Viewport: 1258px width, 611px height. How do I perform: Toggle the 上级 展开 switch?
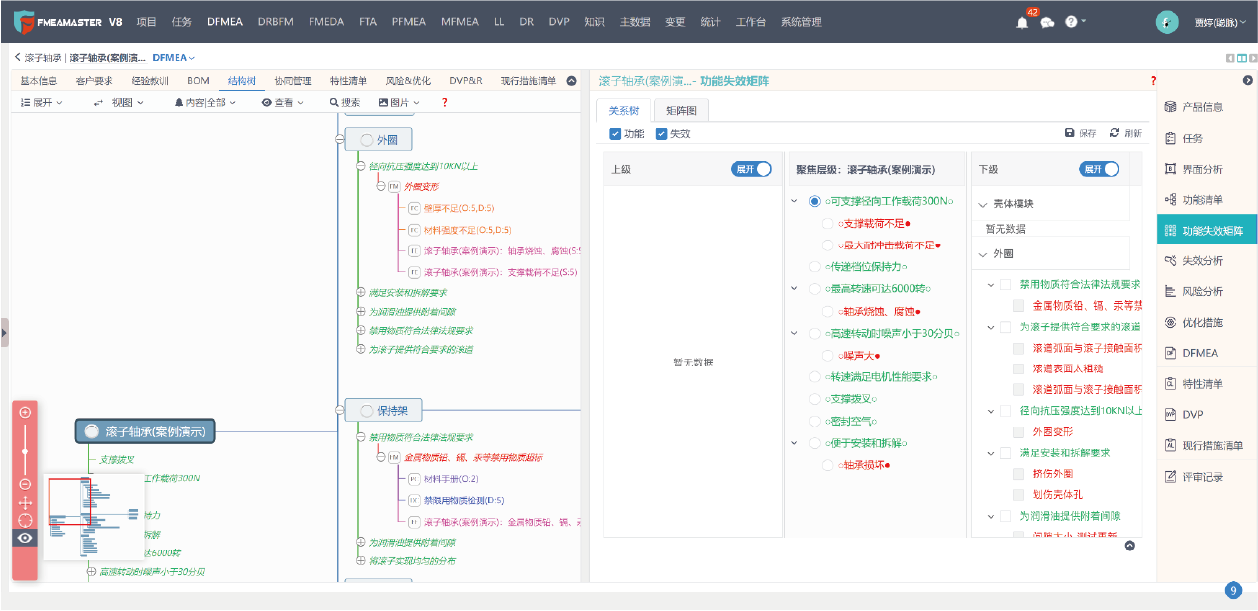pyautogui.click(x=751, y=170)
